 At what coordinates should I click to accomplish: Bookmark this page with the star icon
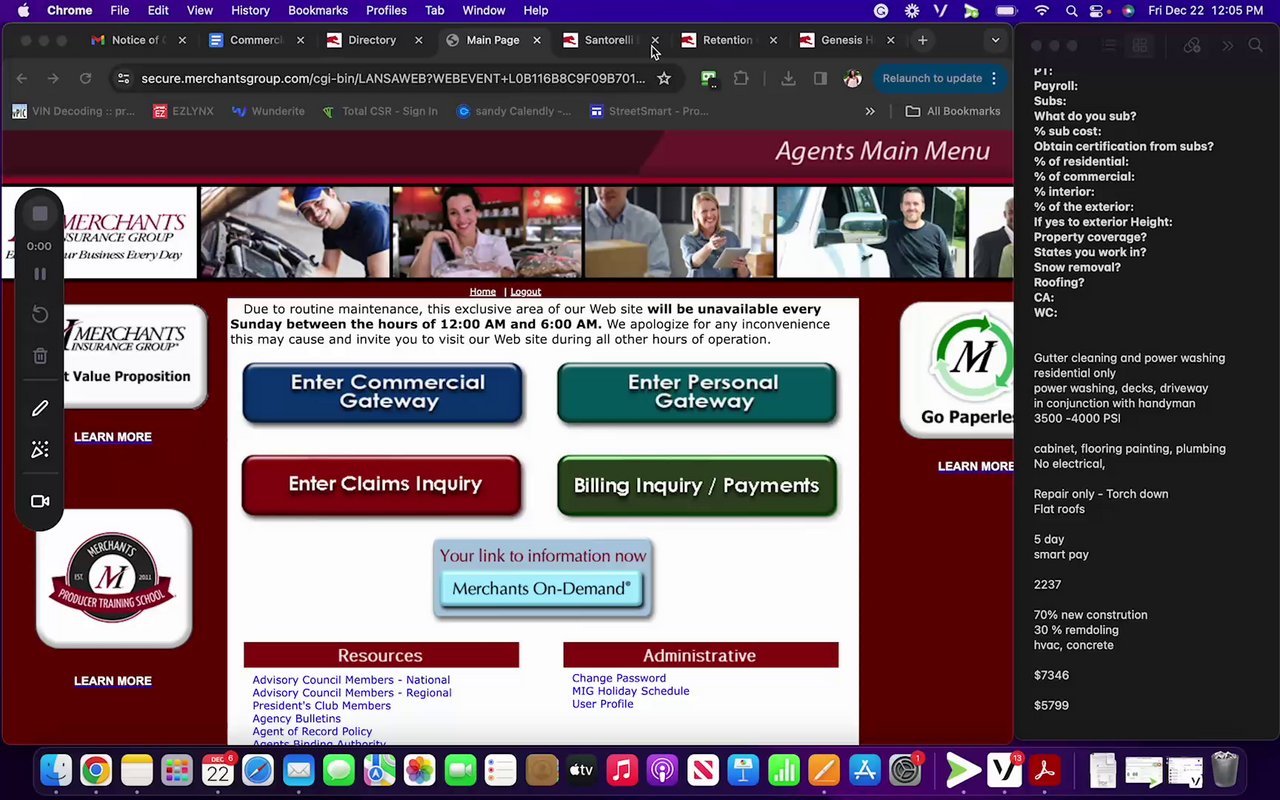(664, 78)
